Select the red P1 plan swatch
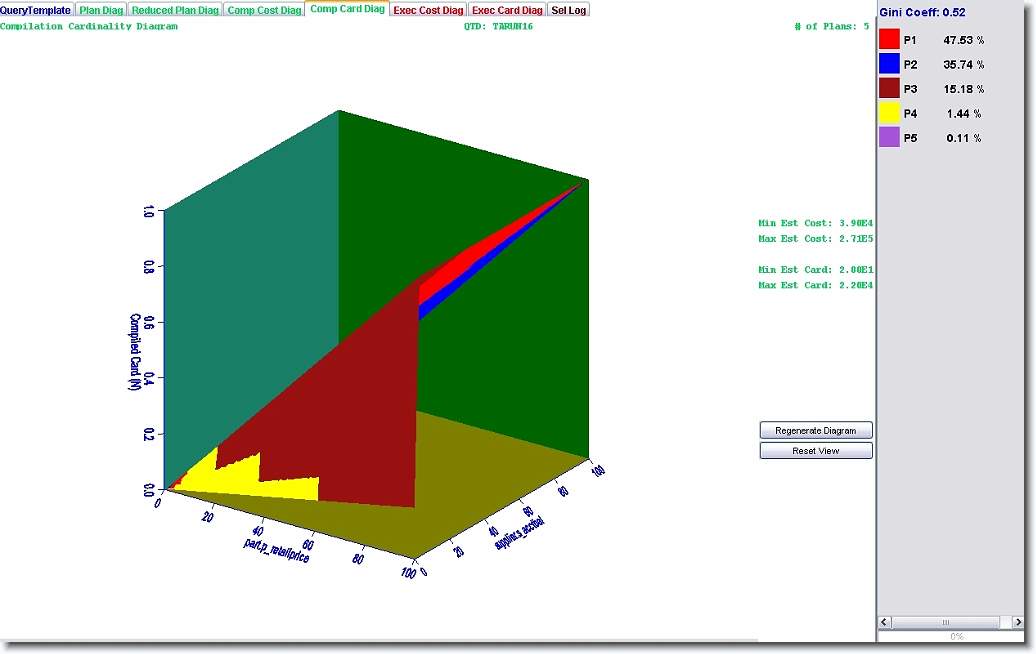 (x=889, y=40)
